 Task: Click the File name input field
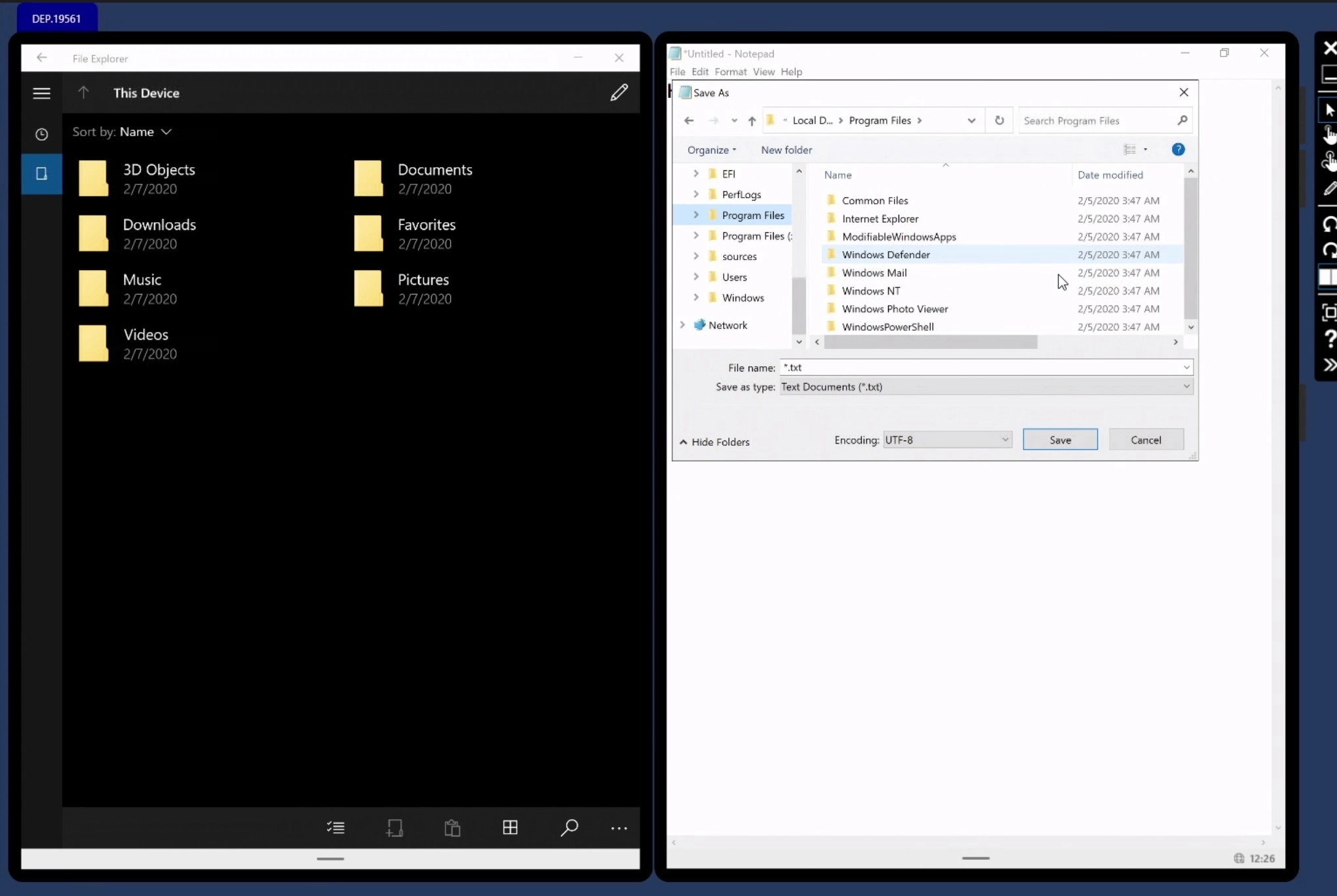coord(981,367)
